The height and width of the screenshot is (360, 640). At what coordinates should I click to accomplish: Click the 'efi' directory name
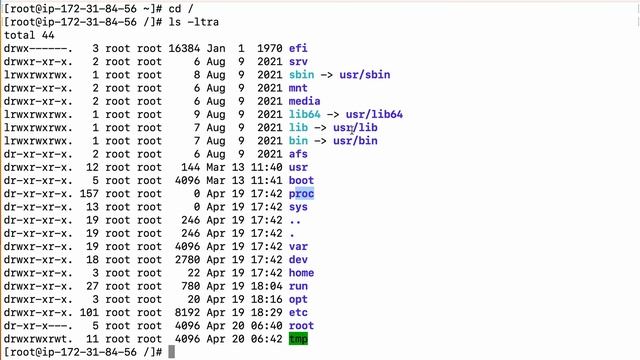298,49
